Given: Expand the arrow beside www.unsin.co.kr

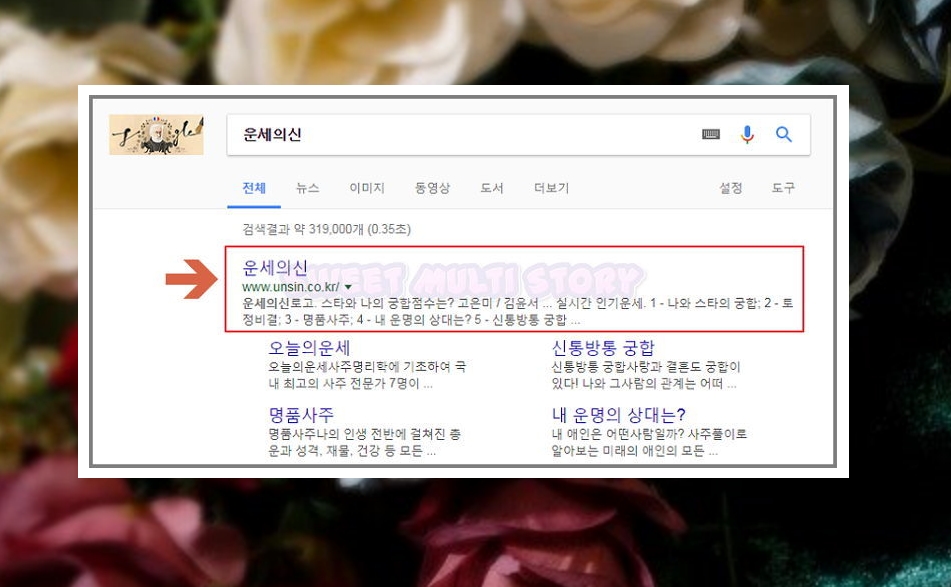Looking at the screenshot, I should (348, 287).
